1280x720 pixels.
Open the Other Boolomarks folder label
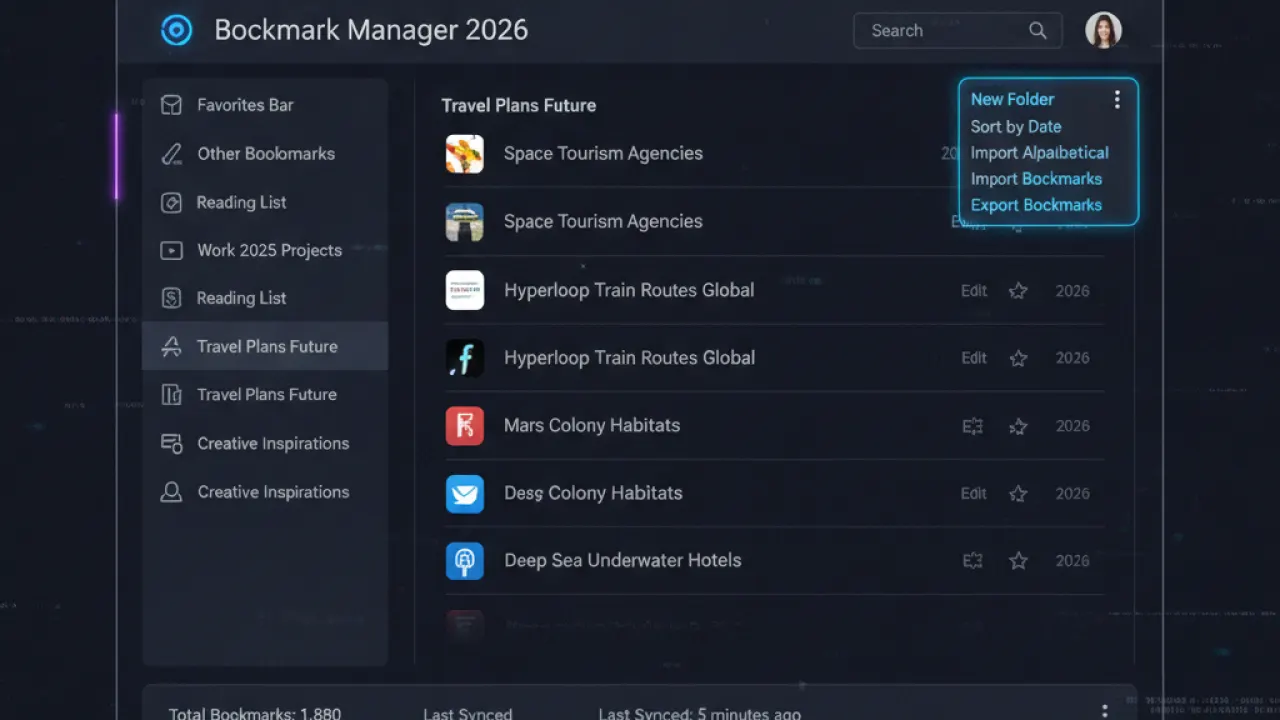tap(266, 154)
